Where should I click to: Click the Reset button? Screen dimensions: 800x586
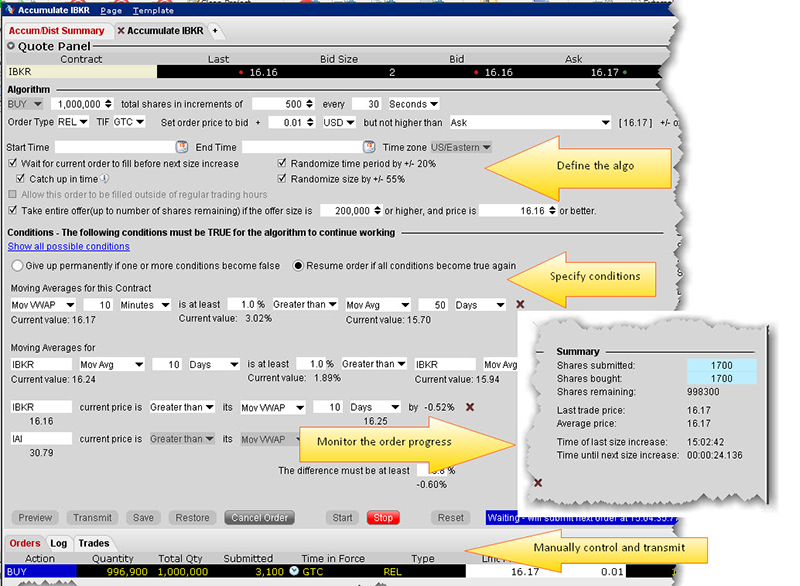(x=451, y=518)
